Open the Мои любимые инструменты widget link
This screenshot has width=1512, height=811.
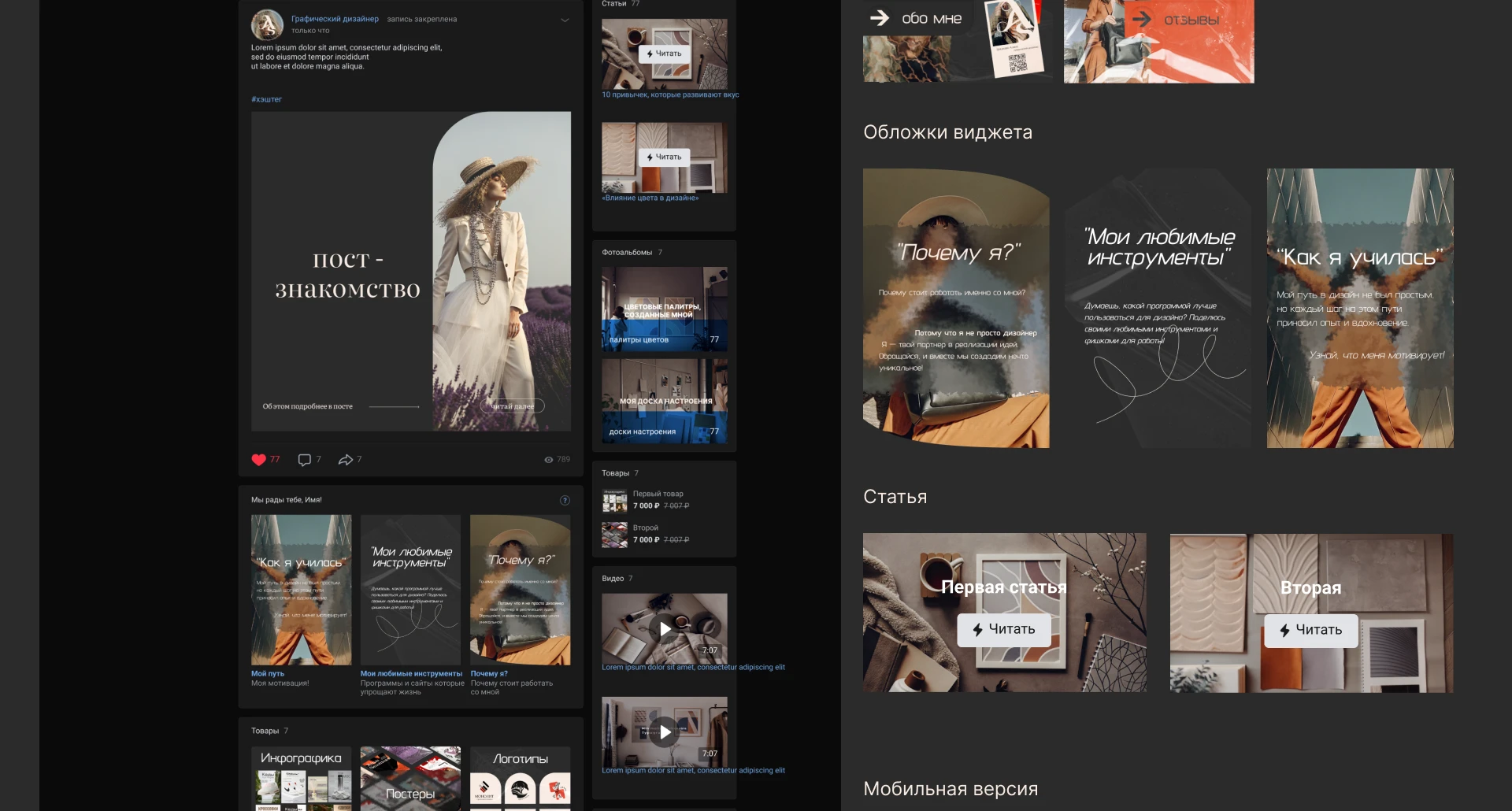tap(411, 674)
